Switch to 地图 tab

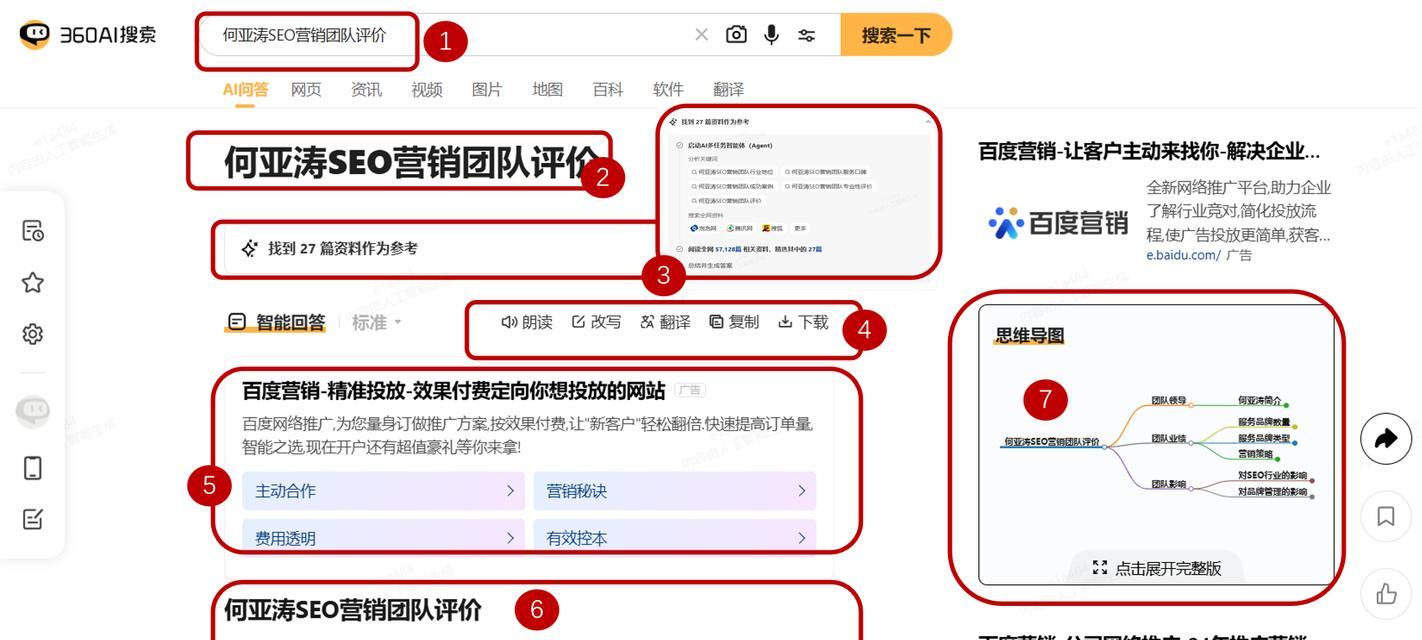pyautogui.click(x=547, y=89)
